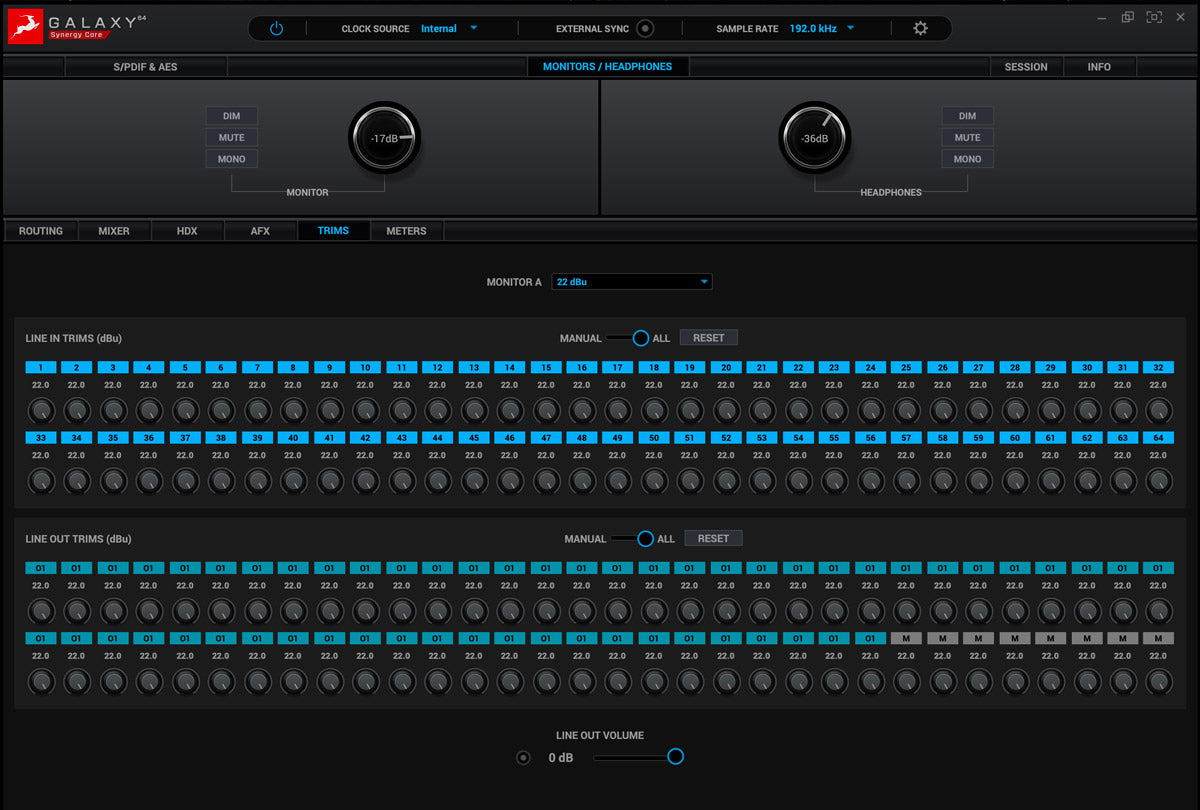This screenshot has height=810, width=1200.
Task: Open settings with the gear icon
Action: coord(920,29)
